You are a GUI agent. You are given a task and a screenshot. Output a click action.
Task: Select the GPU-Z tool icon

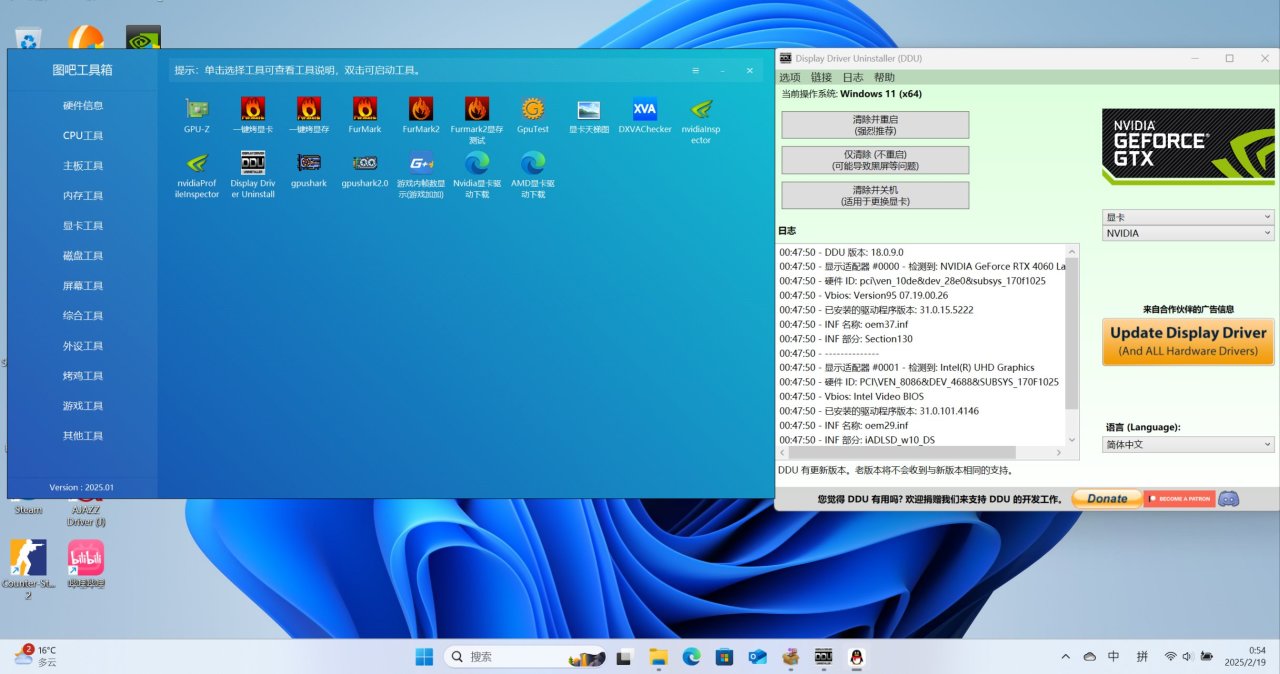click(196, 109)
